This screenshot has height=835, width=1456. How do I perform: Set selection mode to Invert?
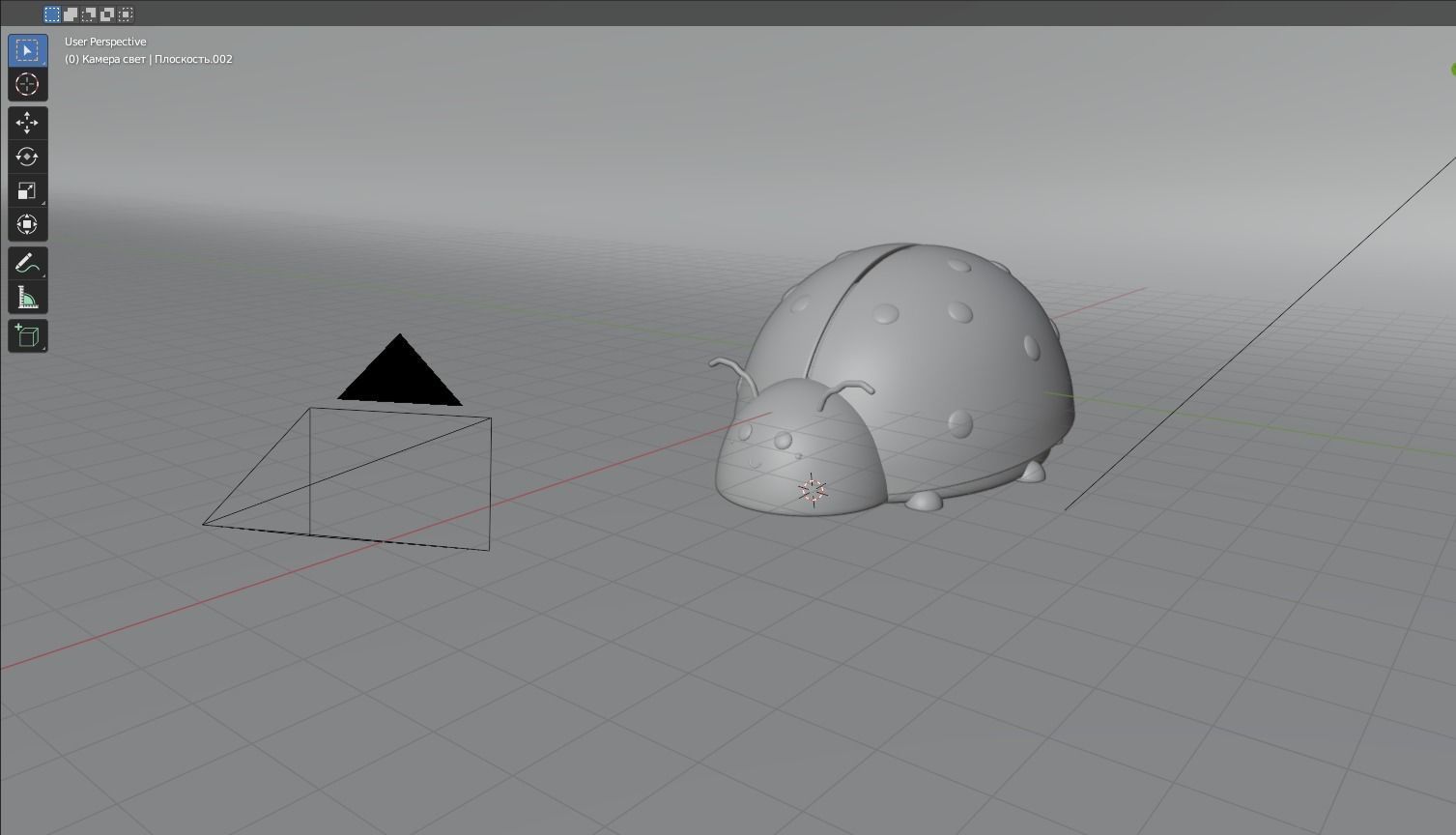pos(107,14)
